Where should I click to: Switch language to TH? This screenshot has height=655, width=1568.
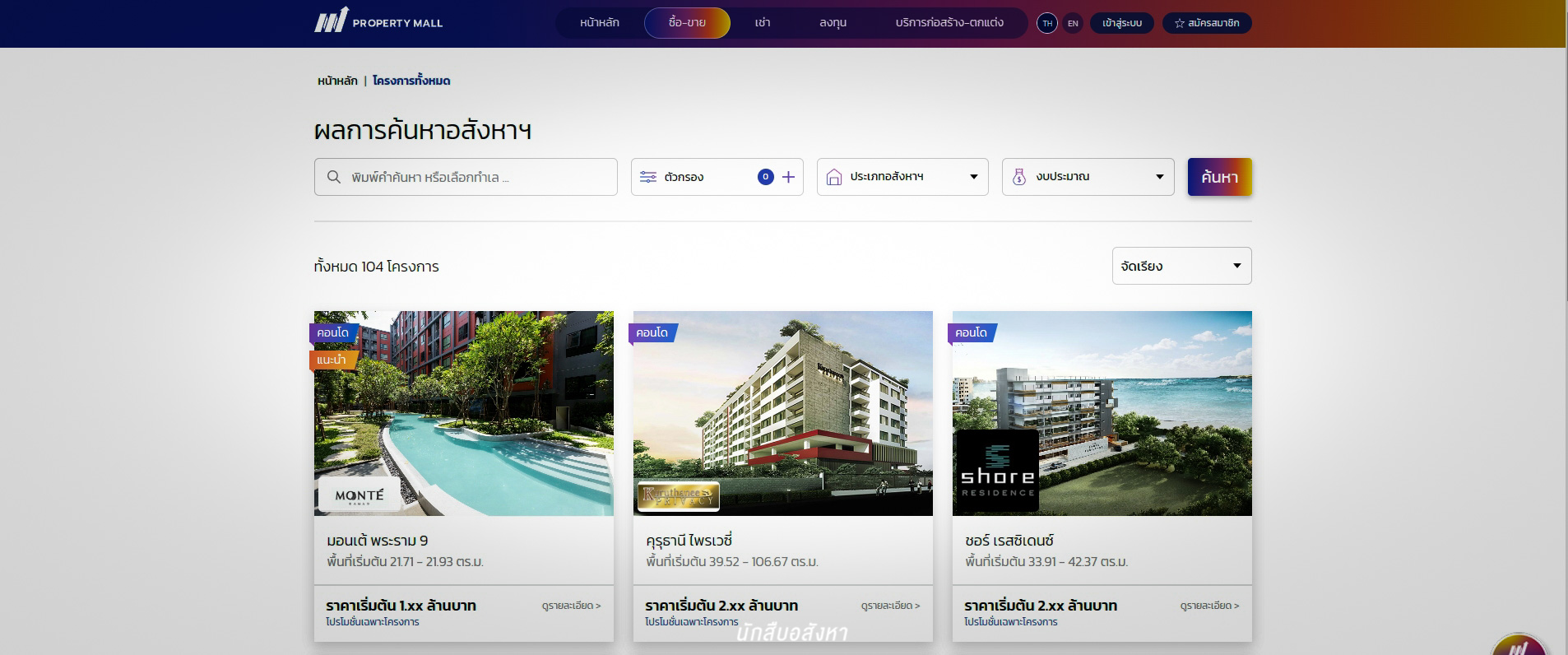1047,23
